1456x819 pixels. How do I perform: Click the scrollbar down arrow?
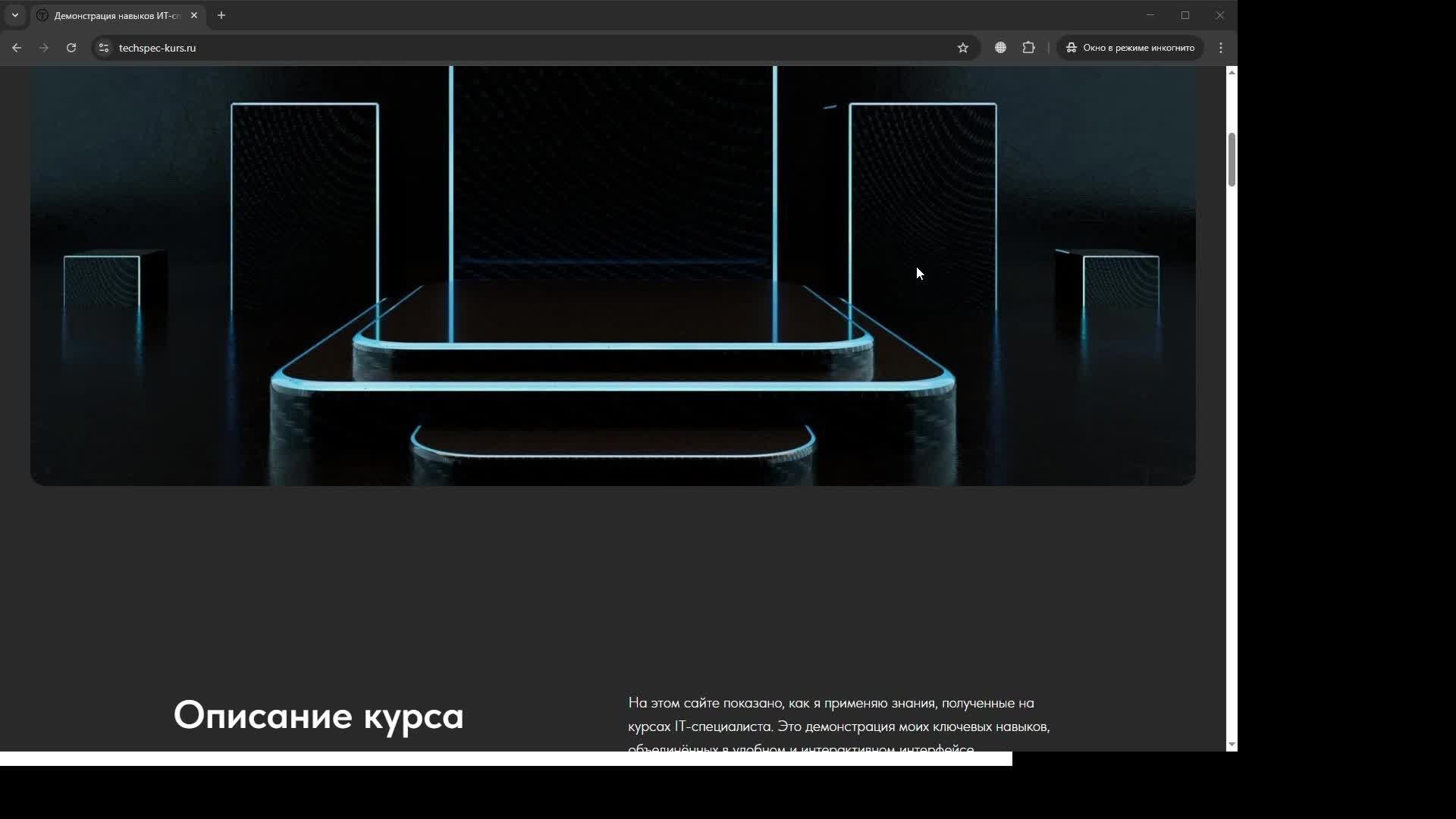(1232, 745)
